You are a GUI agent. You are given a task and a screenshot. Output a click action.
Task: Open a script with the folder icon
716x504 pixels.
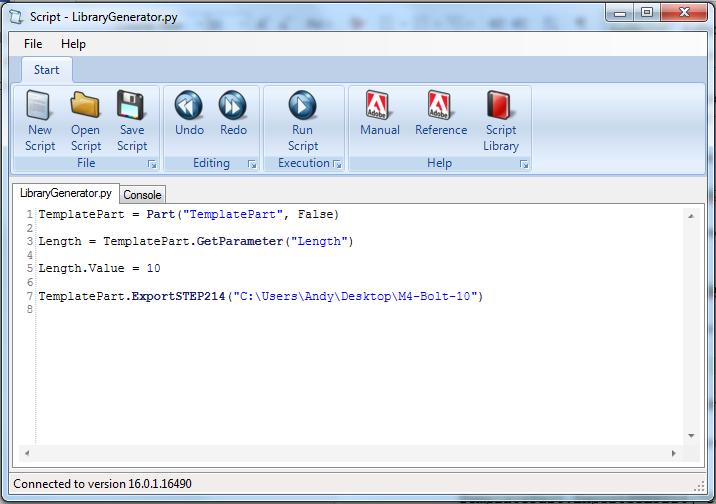(x=85, y=105)
